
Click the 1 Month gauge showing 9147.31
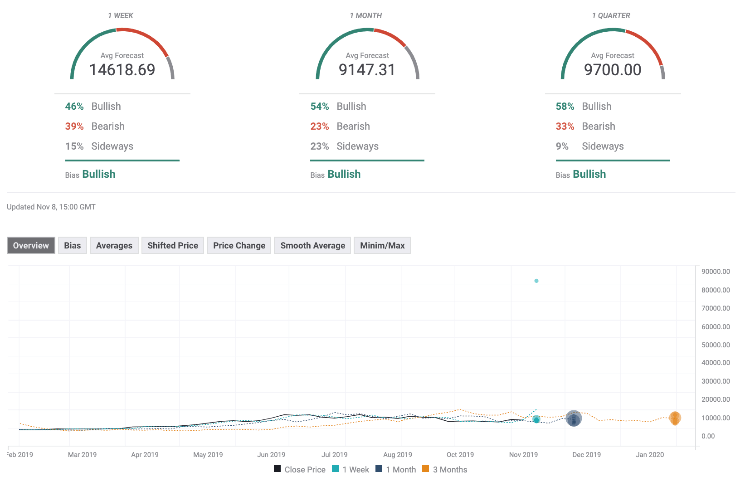point(368,60)
